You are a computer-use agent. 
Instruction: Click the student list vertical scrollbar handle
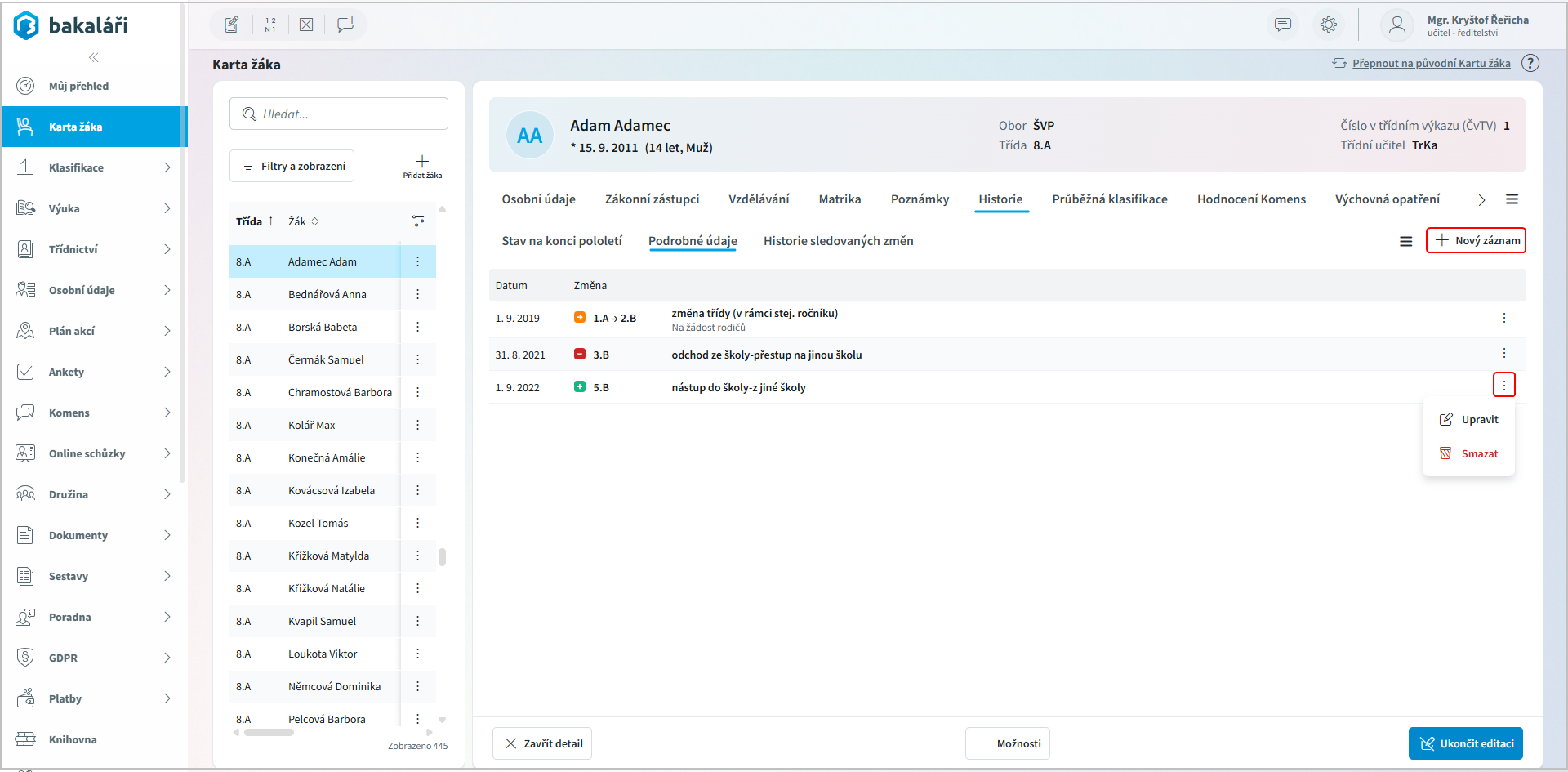pos(442,556)
